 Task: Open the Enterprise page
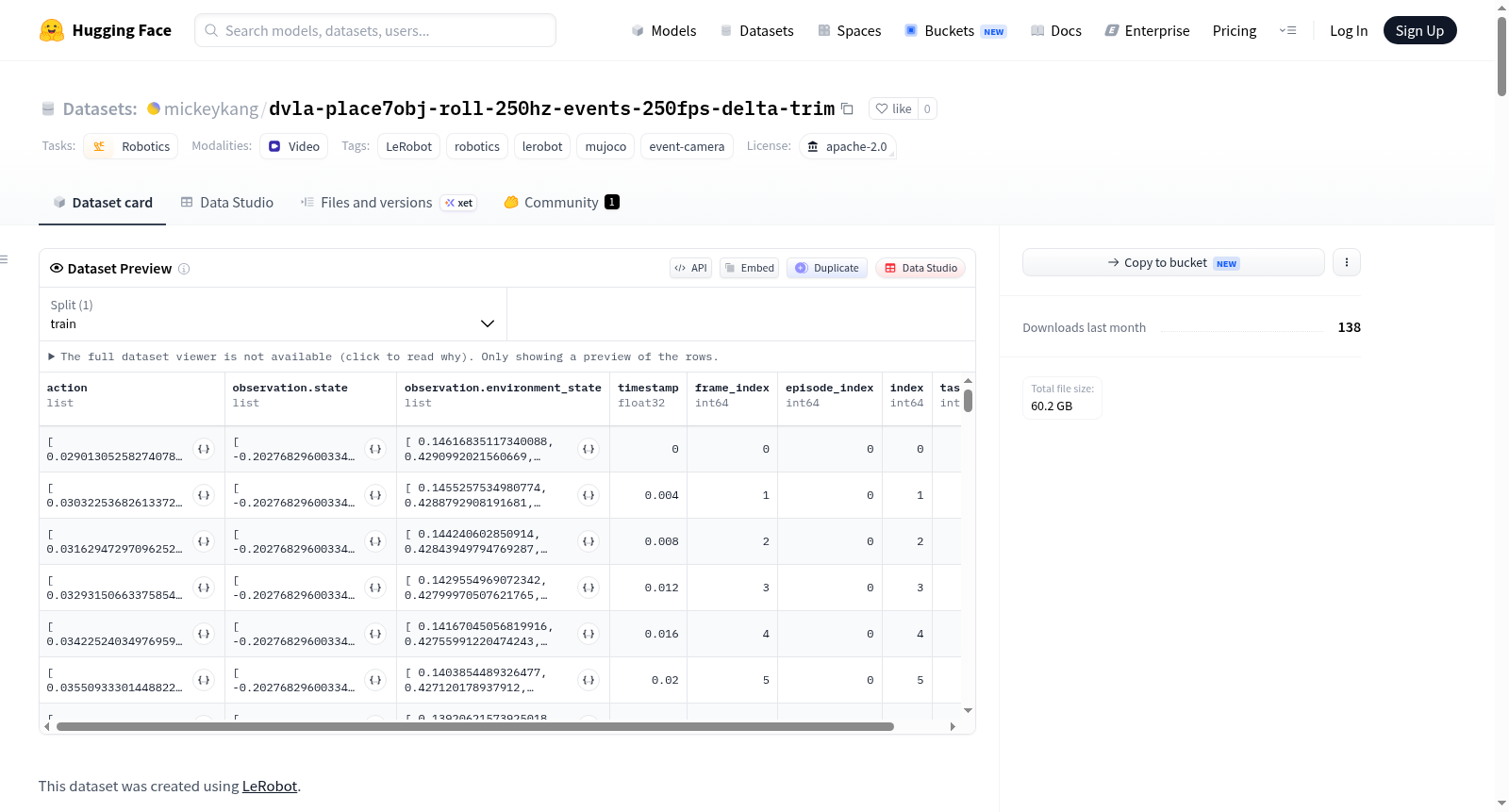(x=1147, y=30)
